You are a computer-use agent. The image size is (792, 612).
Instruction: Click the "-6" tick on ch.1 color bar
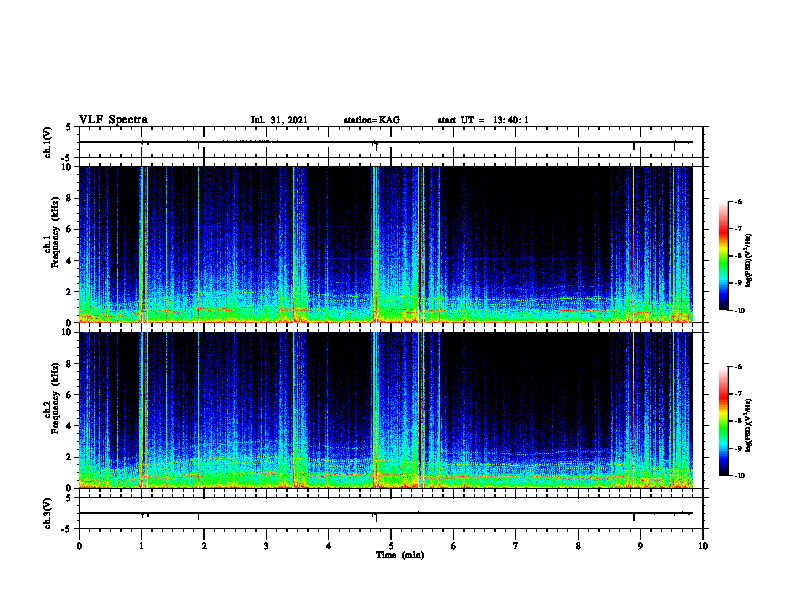pyautogui.click(x=737, y=202)
